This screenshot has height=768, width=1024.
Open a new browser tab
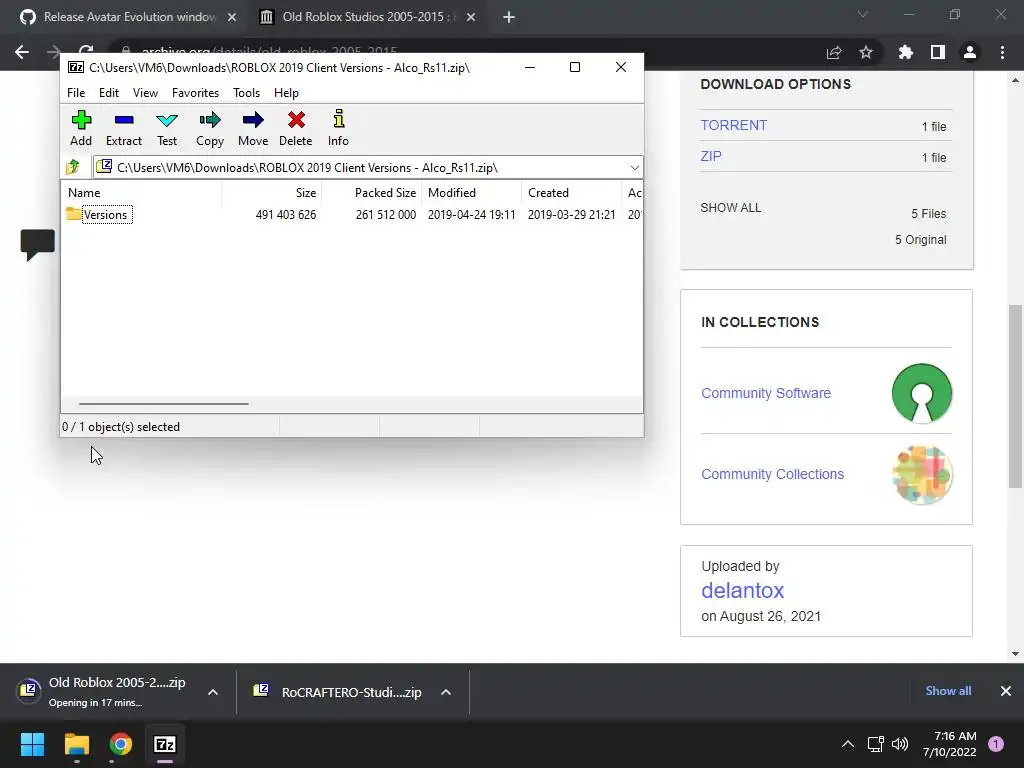pyautogui.click(x=509, y=18)
